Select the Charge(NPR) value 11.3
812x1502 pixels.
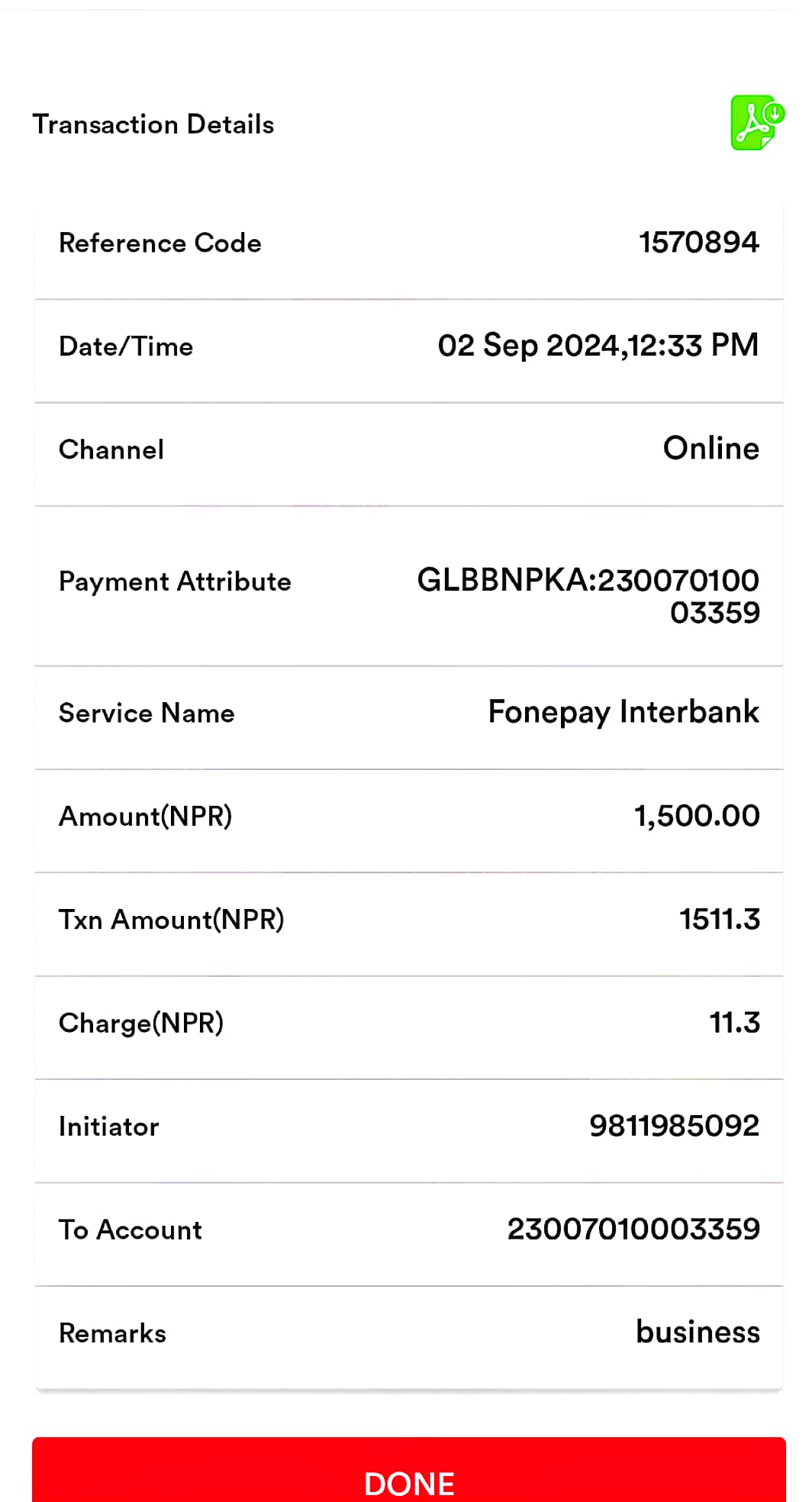[x=735, y=1023]
